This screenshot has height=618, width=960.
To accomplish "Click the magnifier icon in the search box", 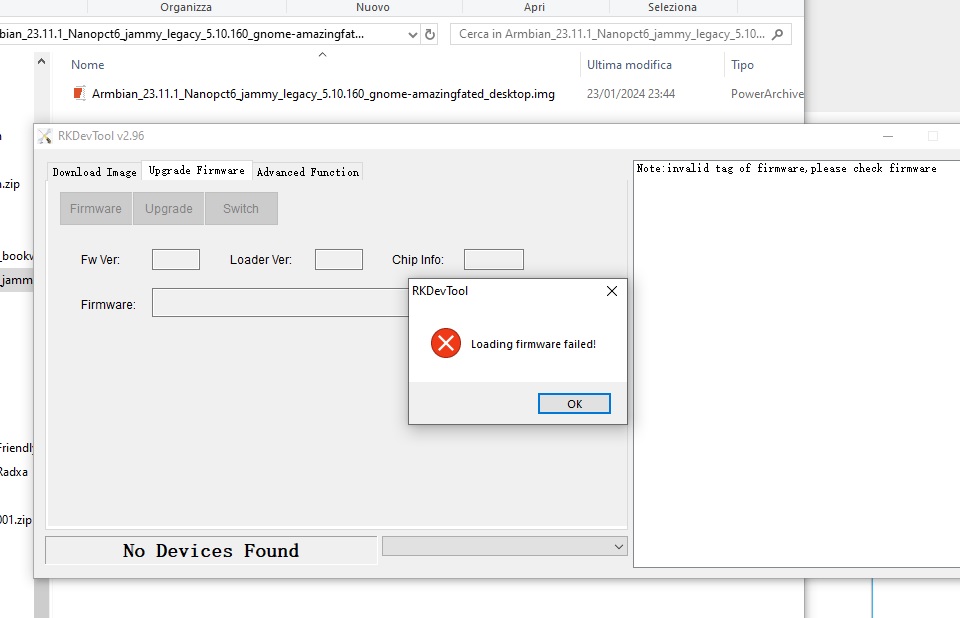I will (x=778, y=34).
